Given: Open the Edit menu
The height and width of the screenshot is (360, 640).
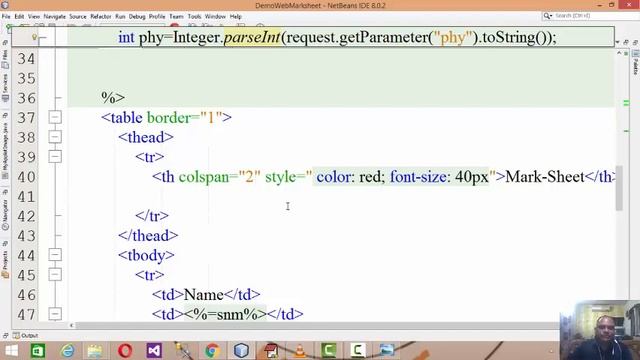Looking at the screenshot, I should [x=19, y=16].
